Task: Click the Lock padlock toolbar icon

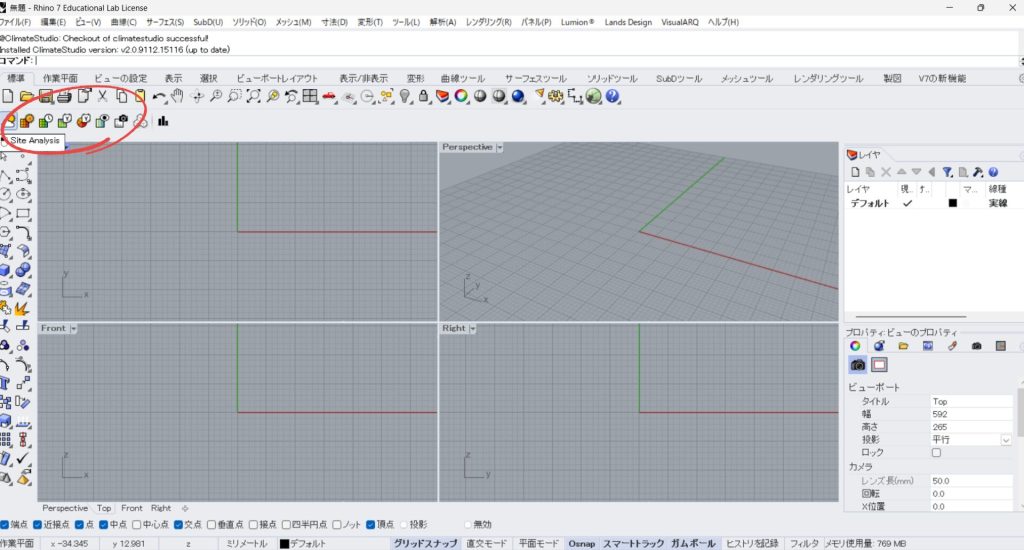Action: click(x=424, y=96)
